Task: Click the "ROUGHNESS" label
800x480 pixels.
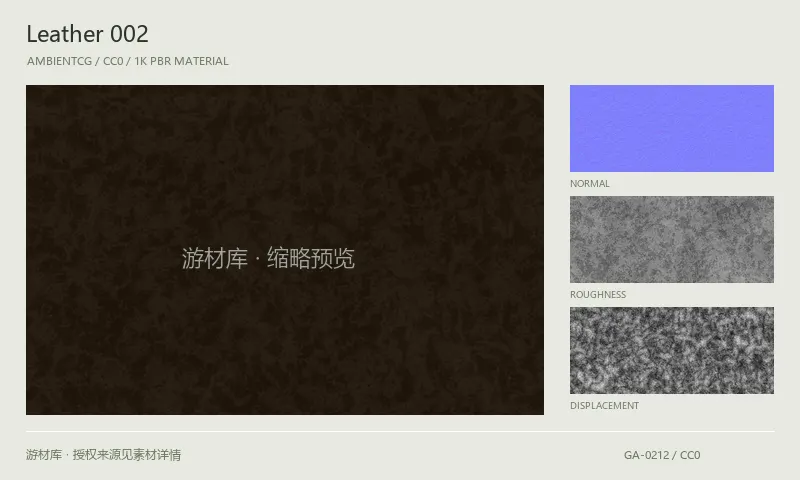Action: [598, 294]
